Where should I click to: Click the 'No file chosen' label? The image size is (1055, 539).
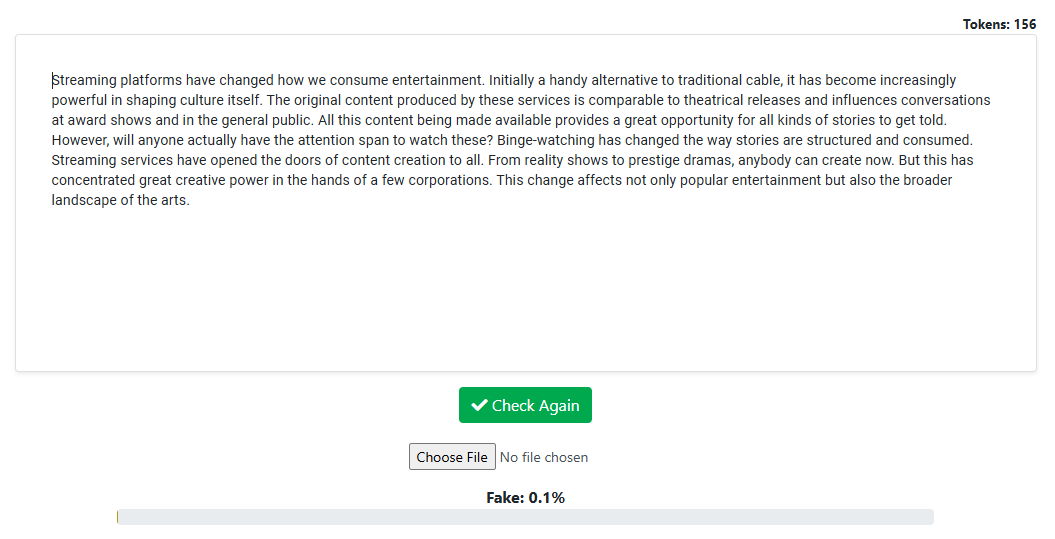click(x=544, y=458)
